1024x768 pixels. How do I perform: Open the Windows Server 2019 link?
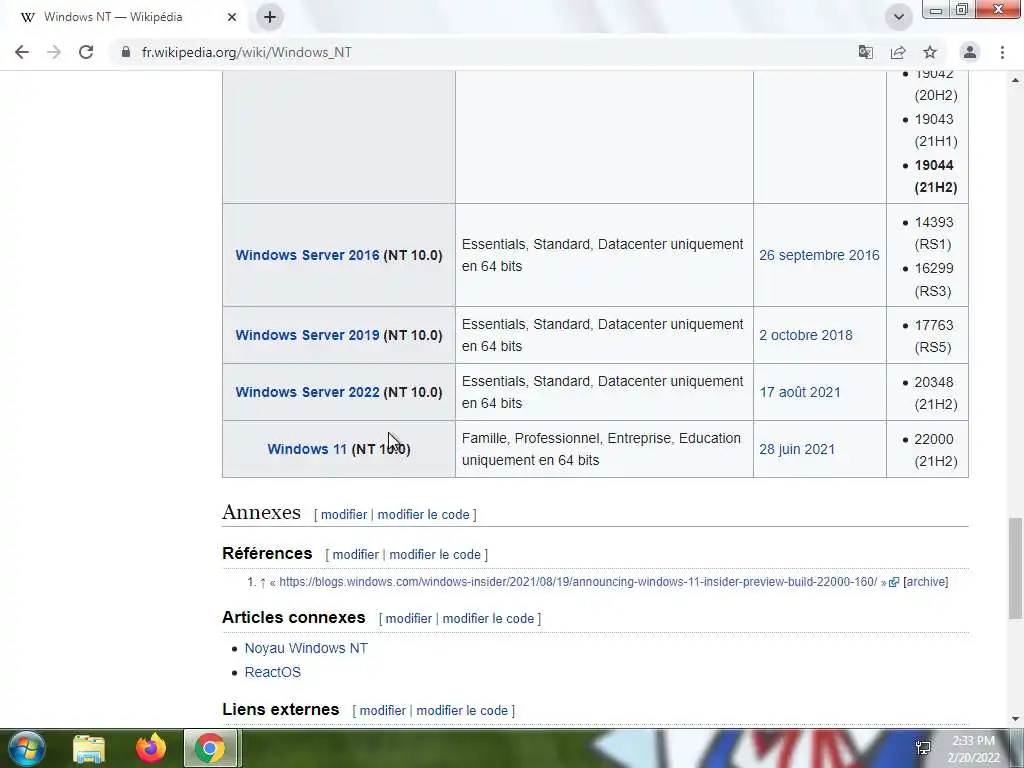[x=307, y=335]
